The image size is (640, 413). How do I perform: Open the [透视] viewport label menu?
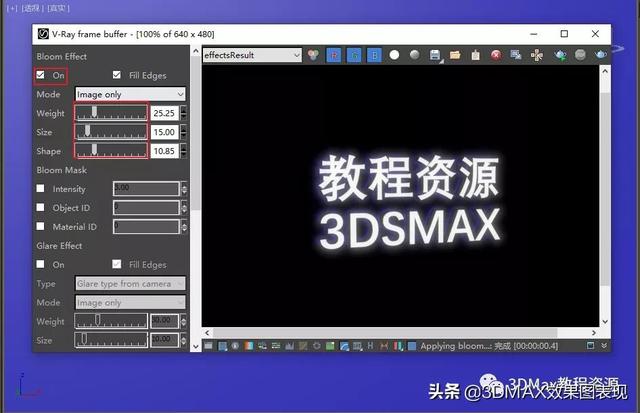(x=32, y=8)
